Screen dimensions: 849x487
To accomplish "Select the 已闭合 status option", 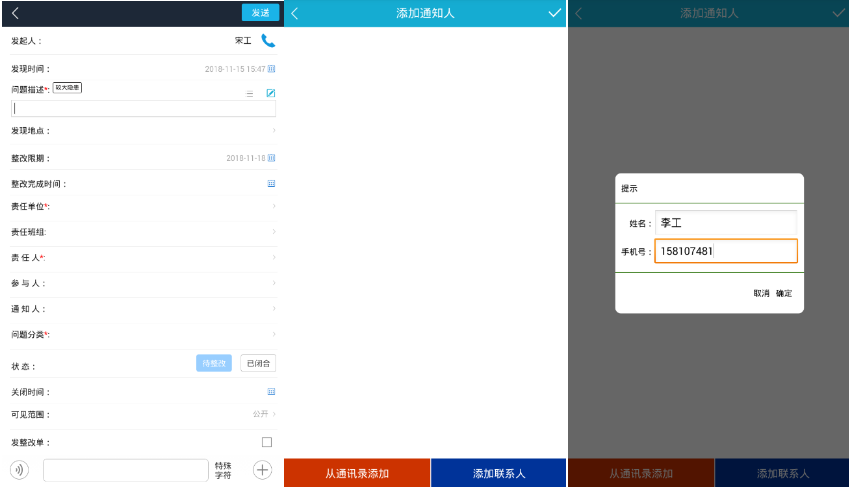I will (x=258, y=363).
